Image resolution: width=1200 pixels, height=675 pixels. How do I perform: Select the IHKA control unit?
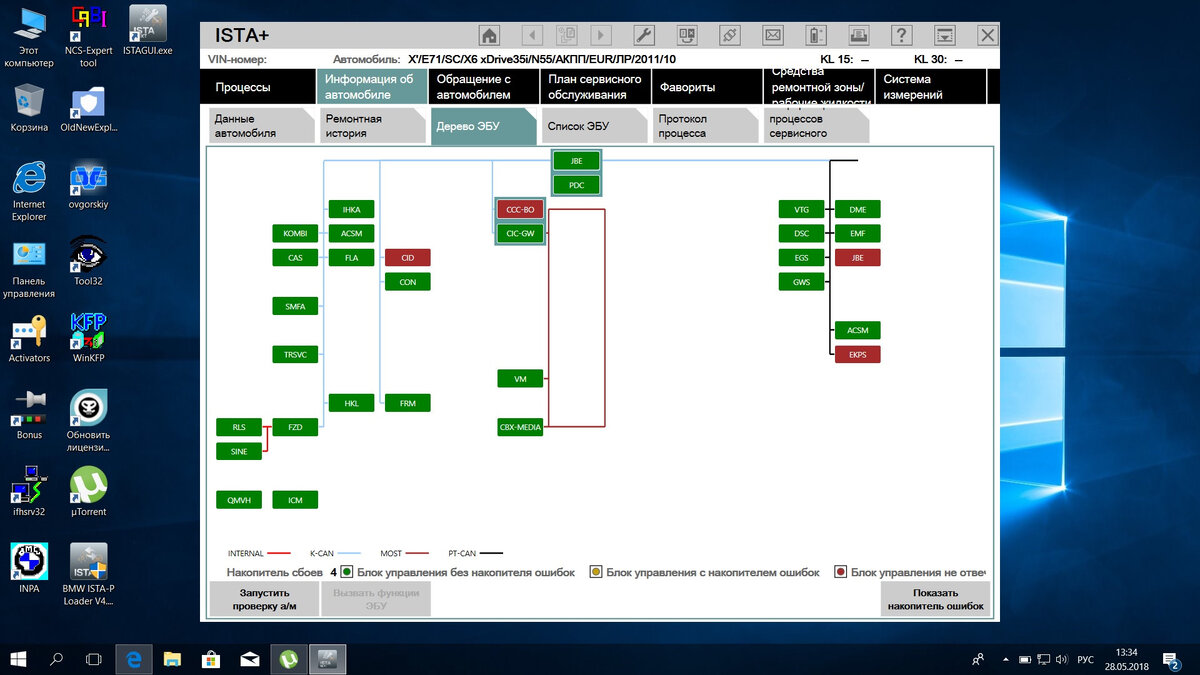tap(351, 209)
